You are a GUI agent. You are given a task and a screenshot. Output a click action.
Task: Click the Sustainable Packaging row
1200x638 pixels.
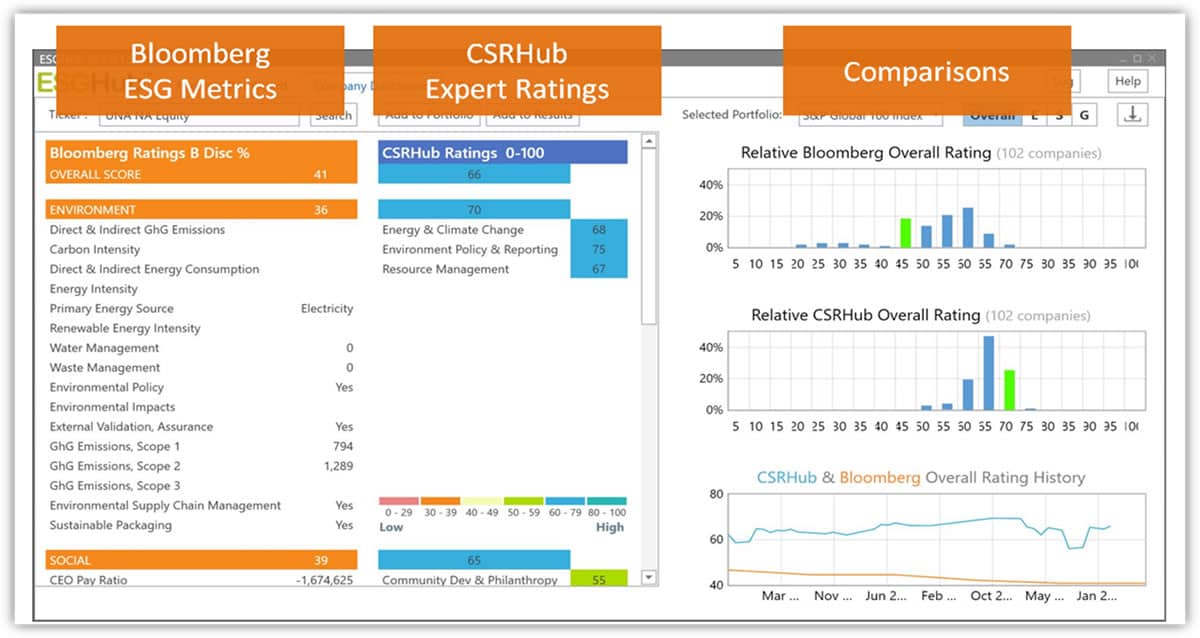click(x=201, y=525)
